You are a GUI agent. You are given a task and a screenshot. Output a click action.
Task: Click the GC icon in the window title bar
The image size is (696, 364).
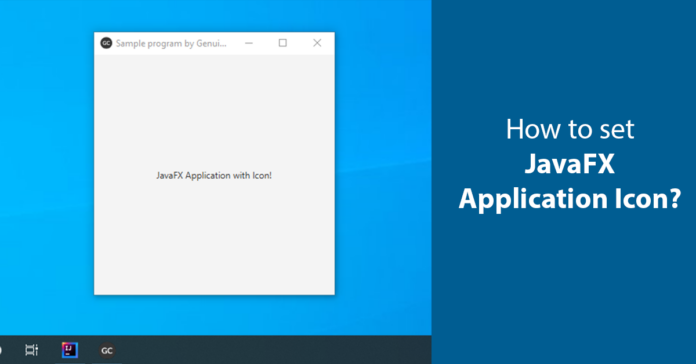tap(106, 43)
